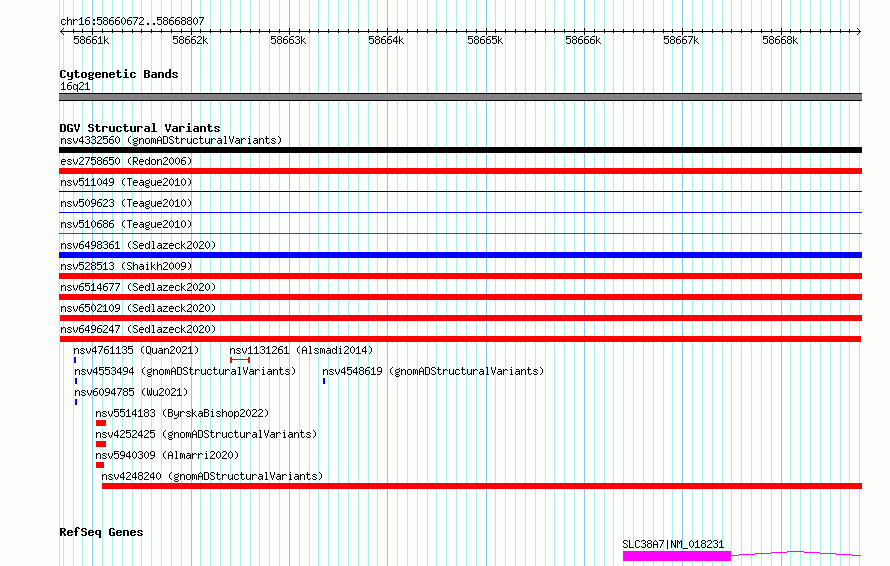890x566 pixels.
Task: Click the red block under nsv5514183
Action: pos(101,423)
